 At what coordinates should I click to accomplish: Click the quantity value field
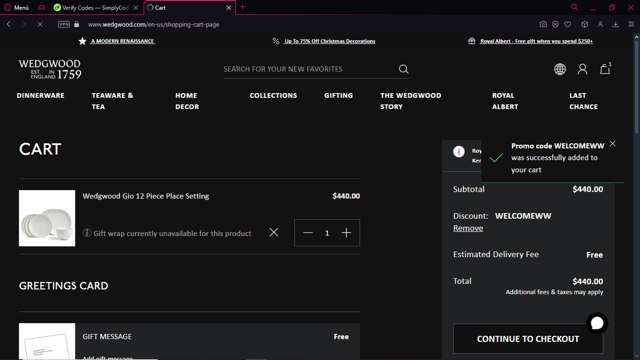coord(327,233)
